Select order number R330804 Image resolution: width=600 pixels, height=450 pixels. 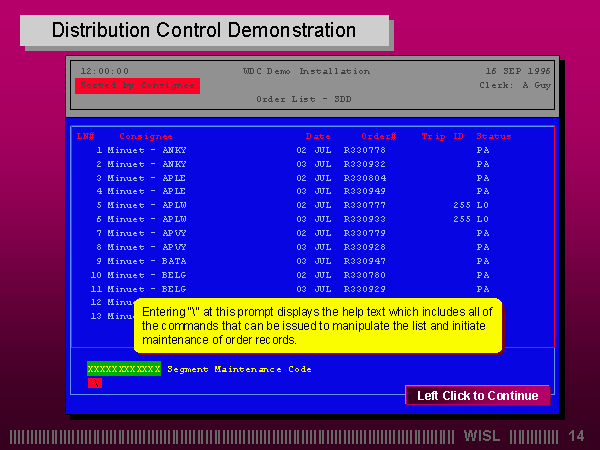pyautogui.click(x=365, y=178)
